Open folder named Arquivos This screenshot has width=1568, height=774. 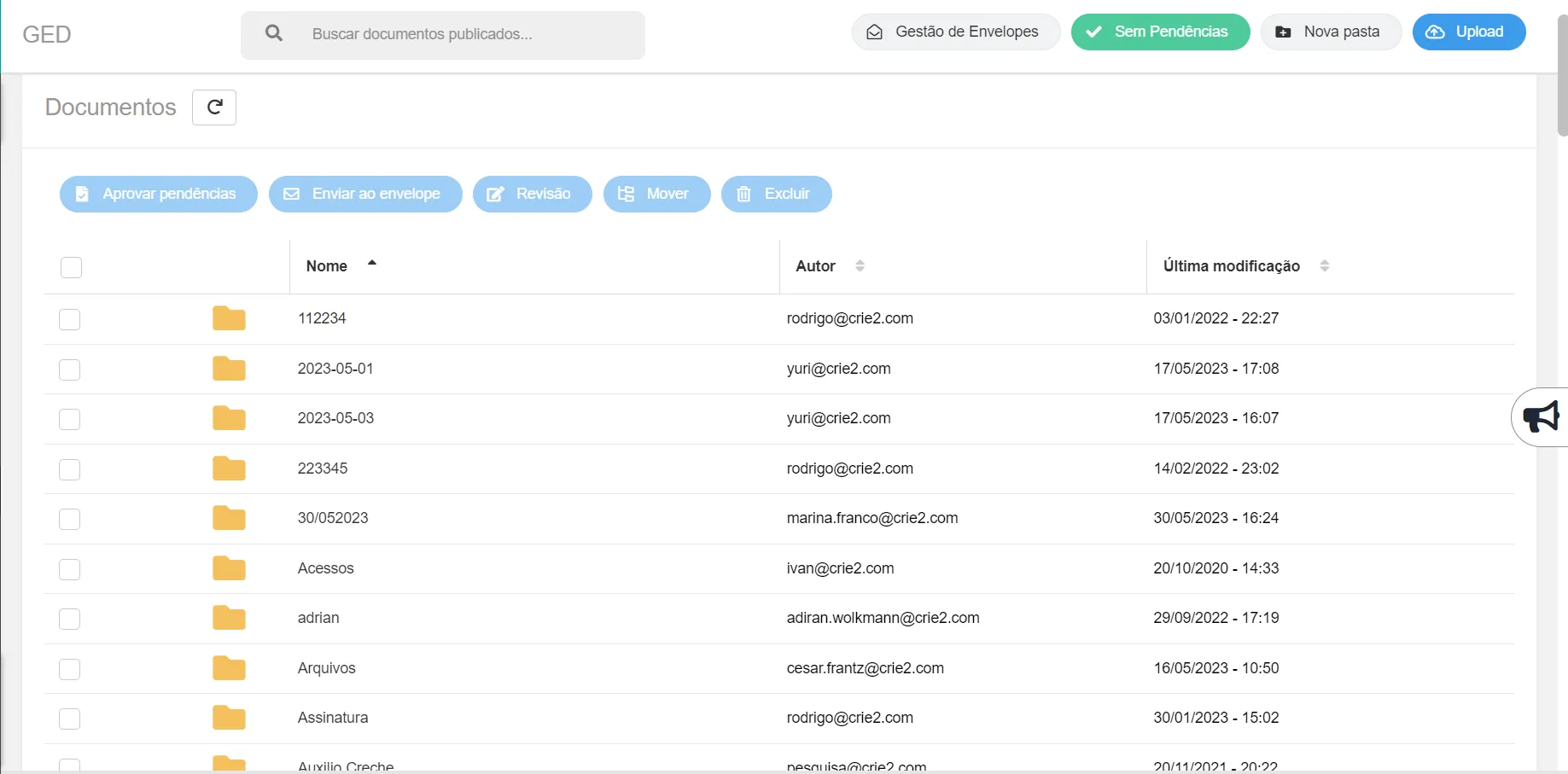326,668
